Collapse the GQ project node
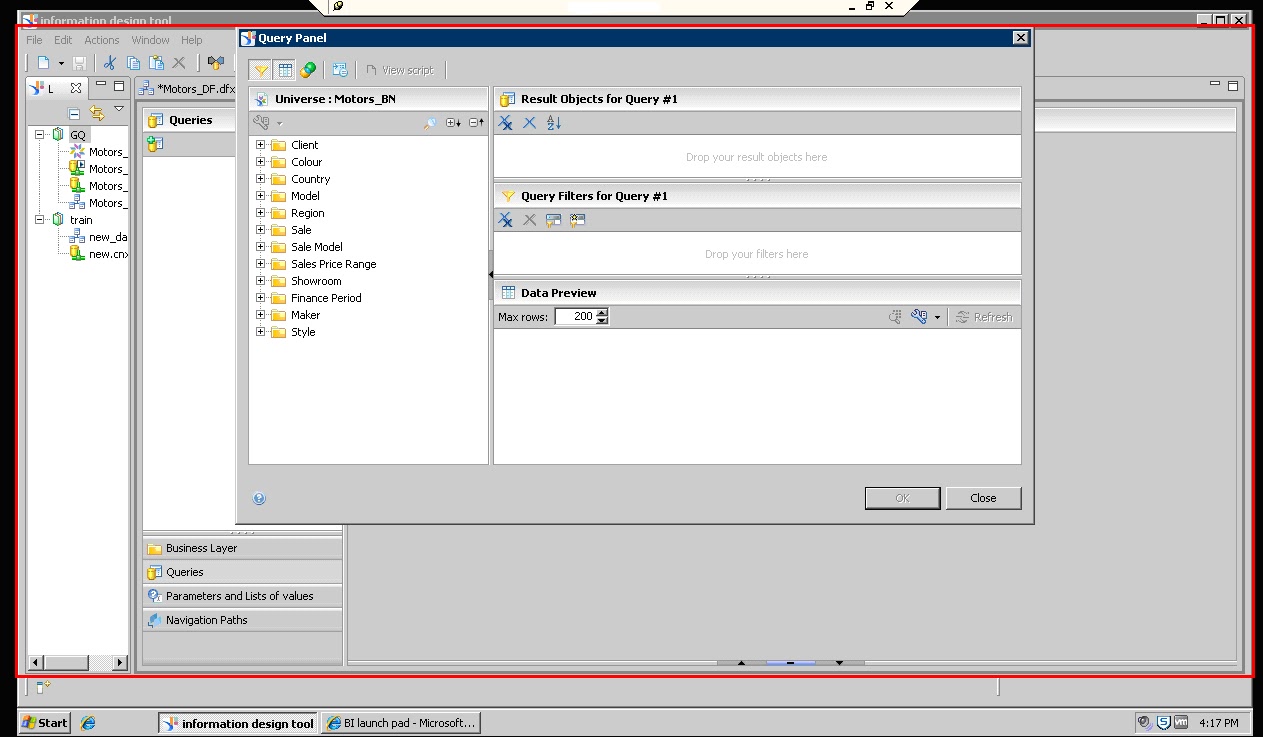The image size is (1263, 737). pos(37,134)
